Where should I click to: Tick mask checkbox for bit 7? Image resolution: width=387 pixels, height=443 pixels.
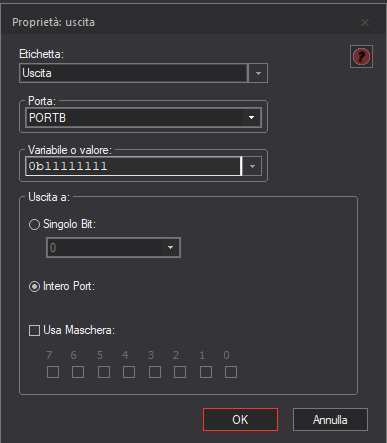tap(53, 372)
